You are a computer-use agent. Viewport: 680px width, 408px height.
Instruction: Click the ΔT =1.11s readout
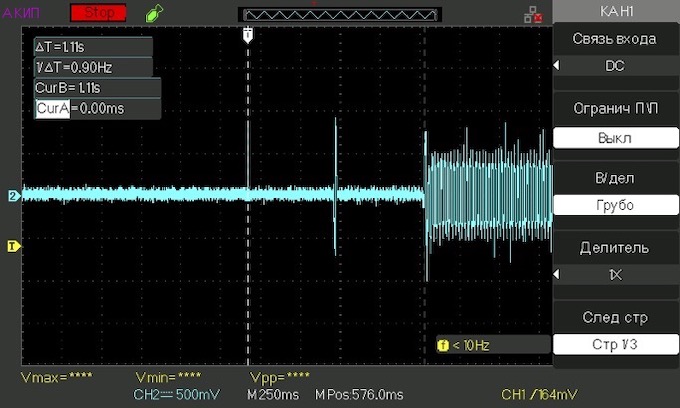[x=94, y=47]
